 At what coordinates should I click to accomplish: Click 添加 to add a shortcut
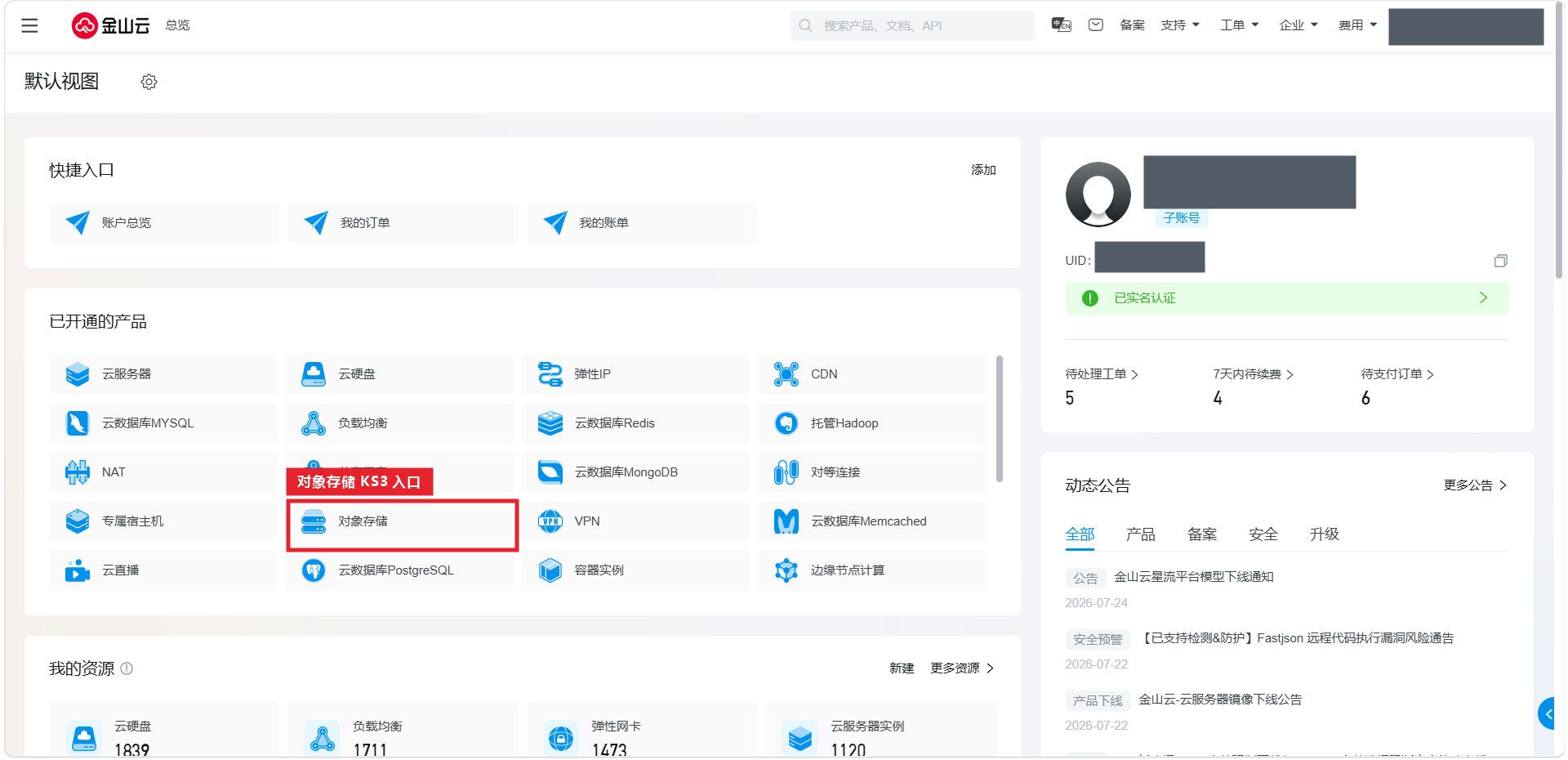click(983, 170)
